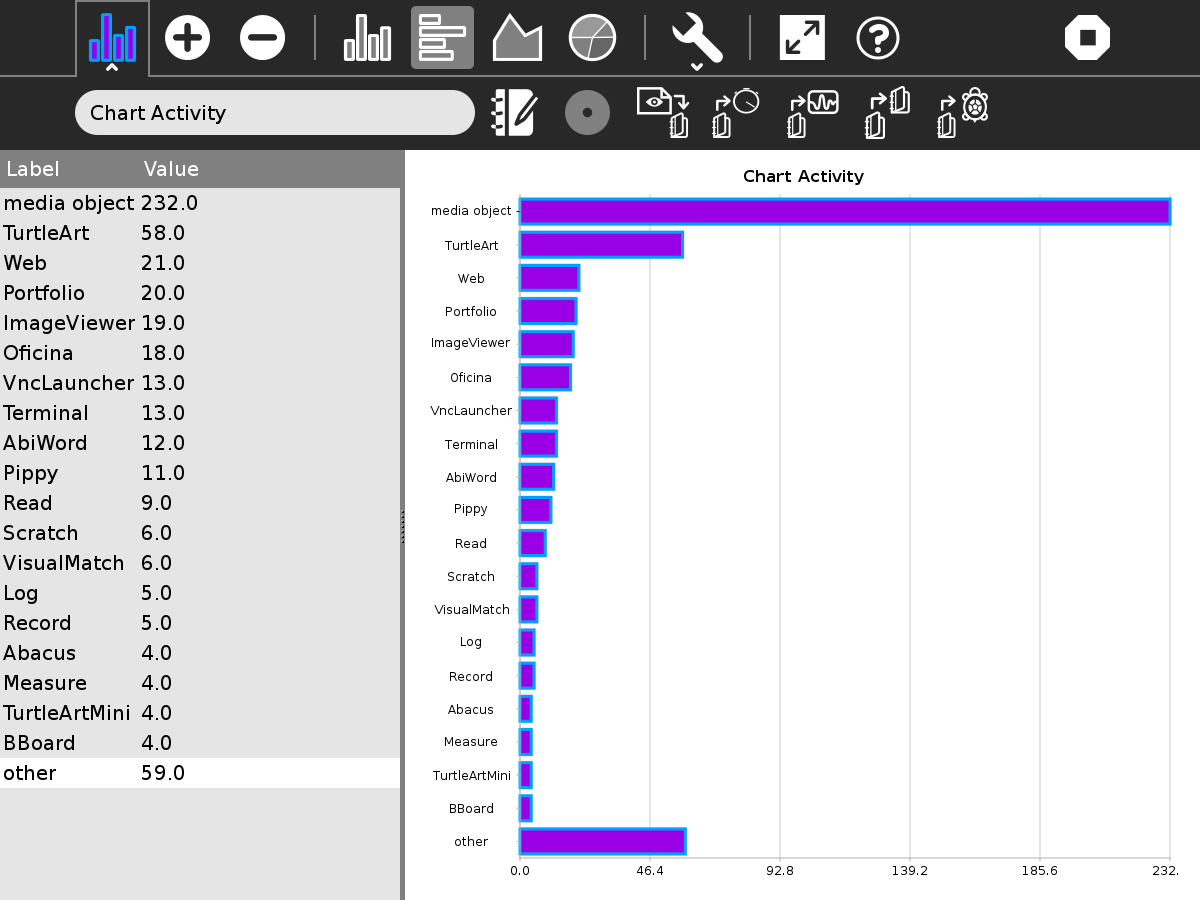Click the Chart Activity title field
The height and width of the screenshot is (900, 1200).
(x=274, y=113)
